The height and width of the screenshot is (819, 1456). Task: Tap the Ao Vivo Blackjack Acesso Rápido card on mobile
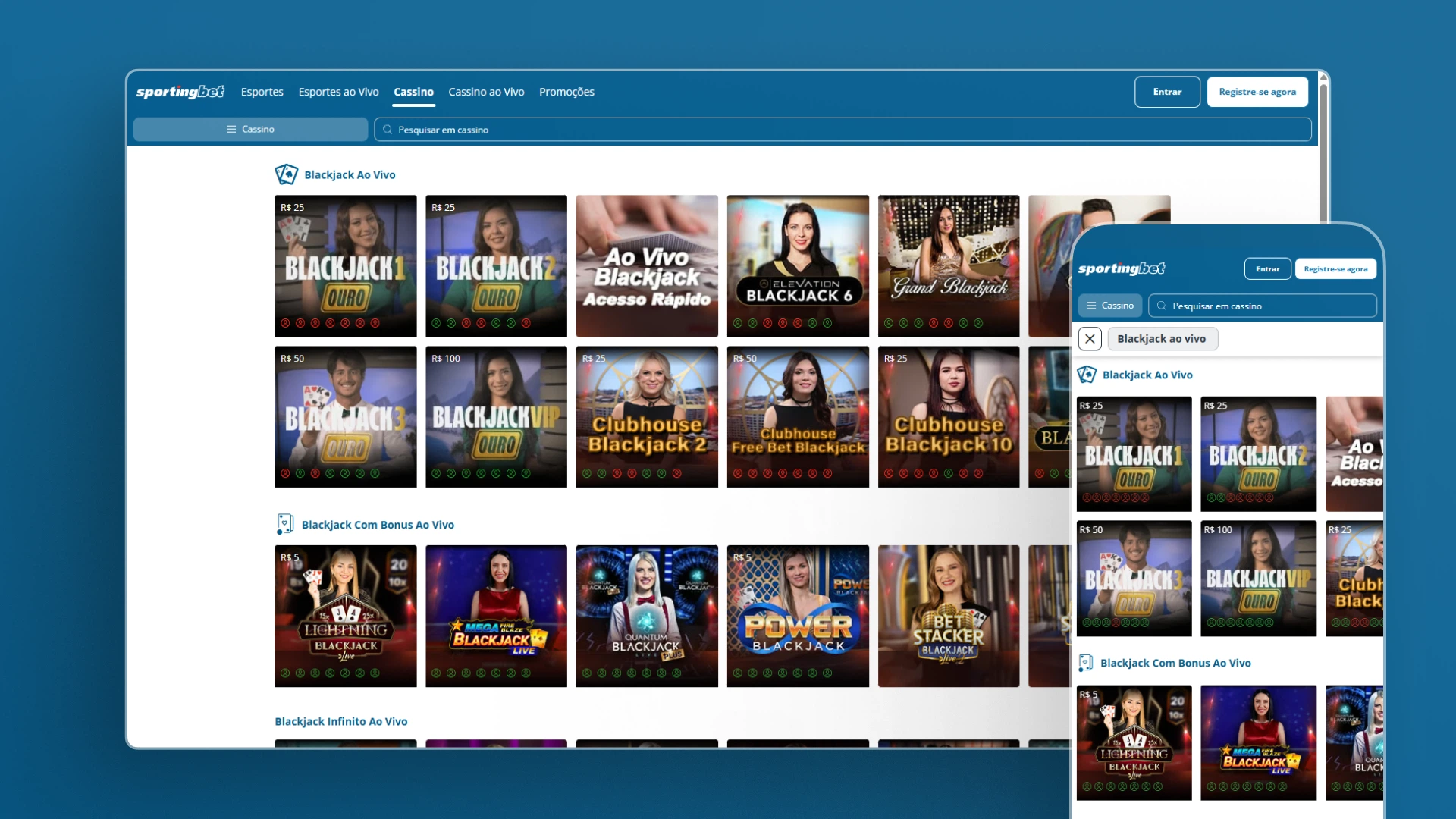click(x=1354, y=453)
